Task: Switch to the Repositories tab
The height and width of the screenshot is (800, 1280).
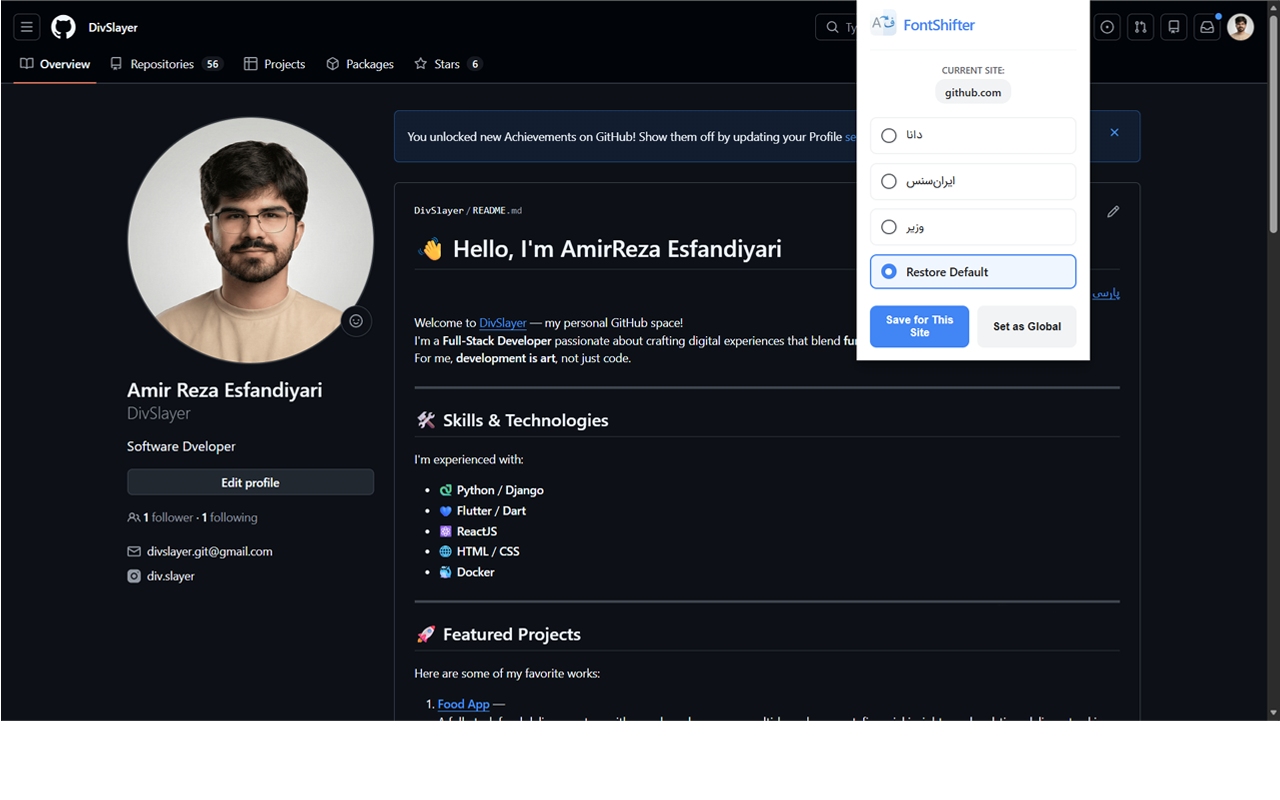Action: coord(166,64)
